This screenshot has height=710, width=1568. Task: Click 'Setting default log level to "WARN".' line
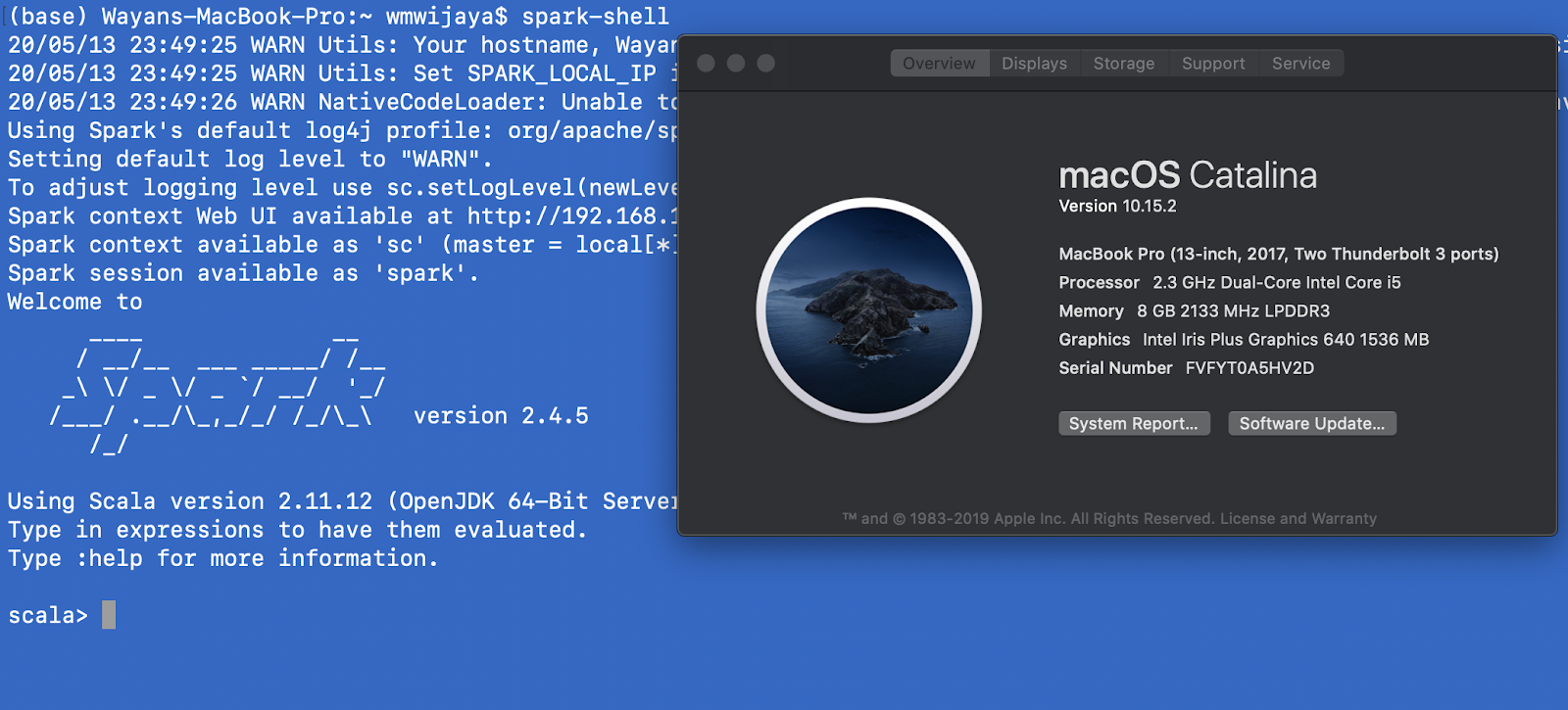point(250,159)
